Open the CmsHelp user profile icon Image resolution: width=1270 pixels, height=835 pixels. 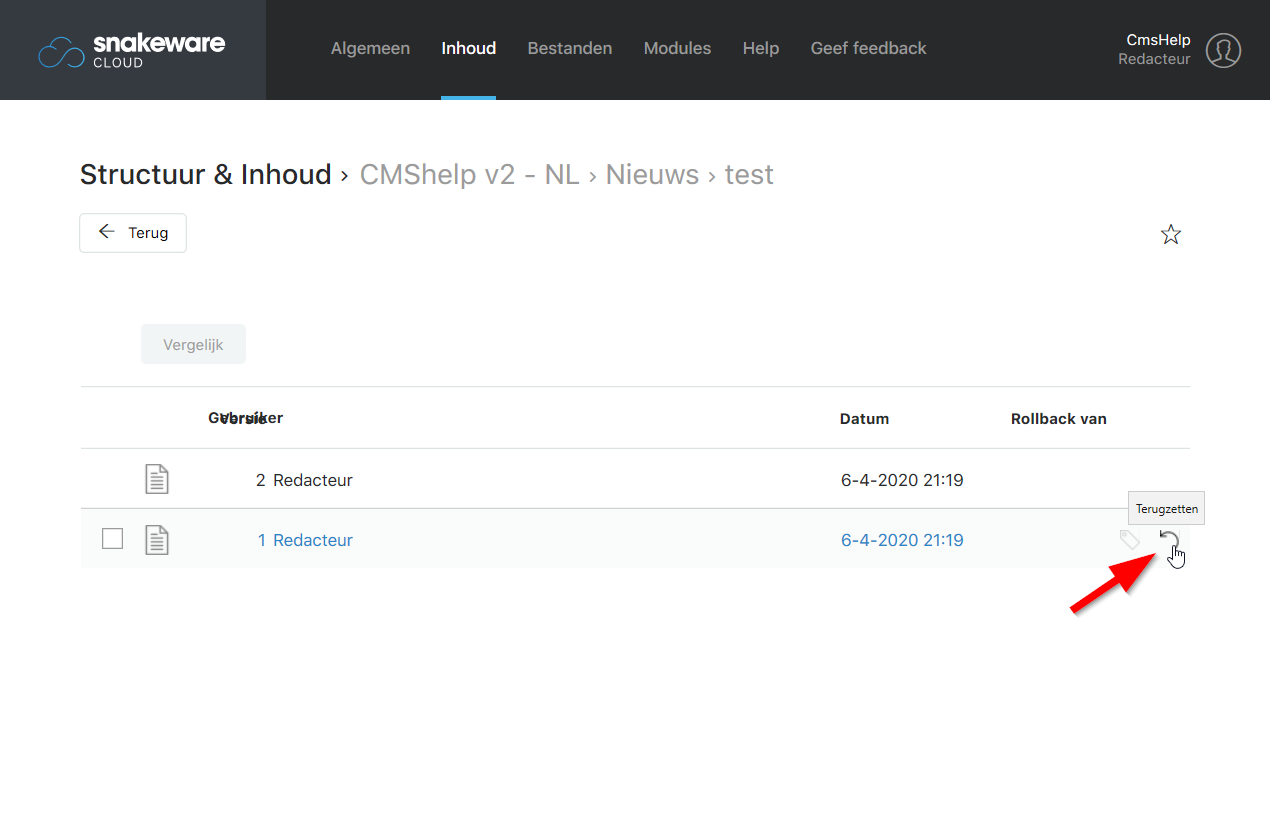click(1223, 50)
